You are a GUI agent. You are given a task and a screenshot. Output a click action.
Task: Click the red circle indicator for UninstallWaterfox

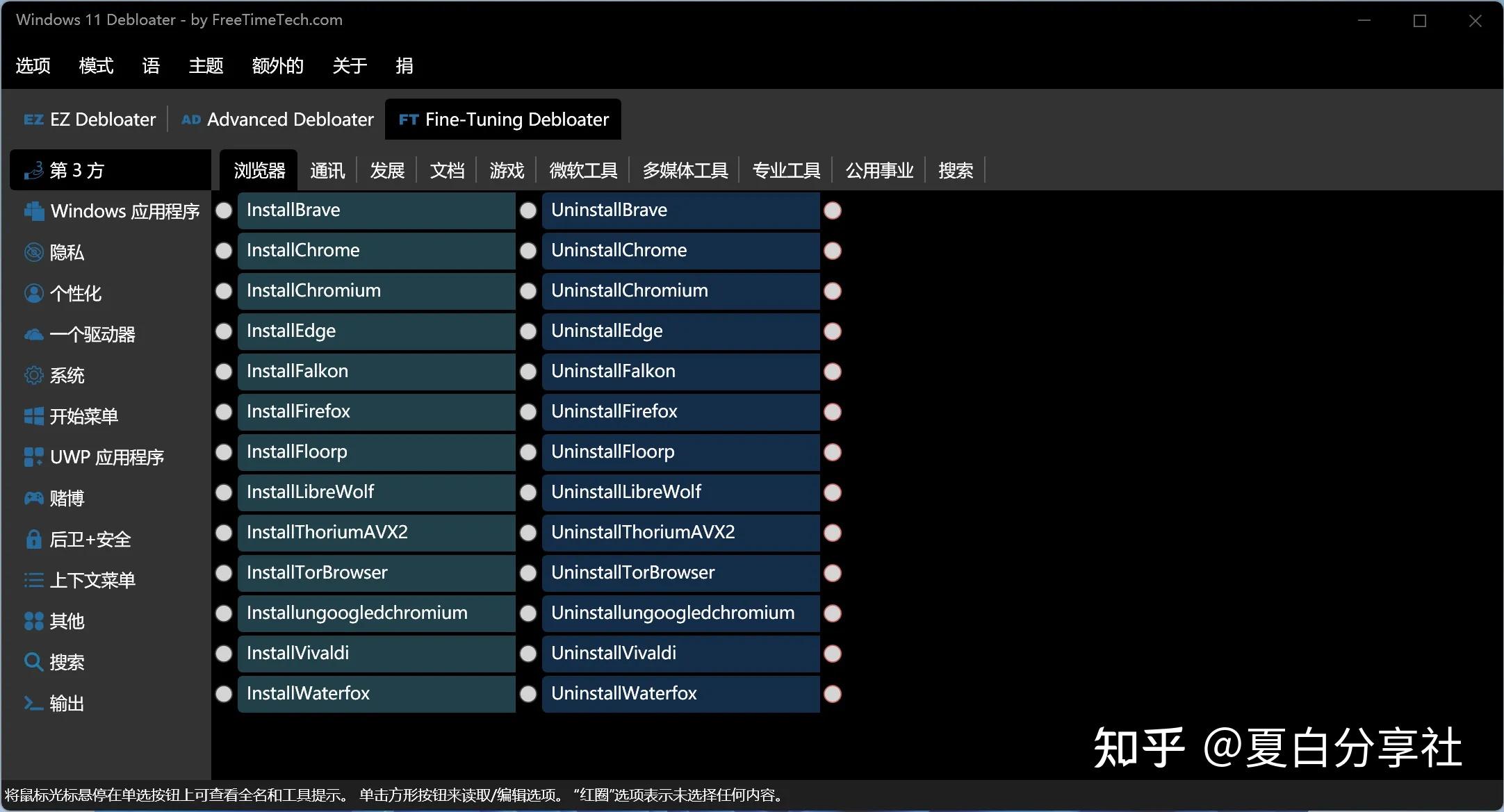coord(833,694)
